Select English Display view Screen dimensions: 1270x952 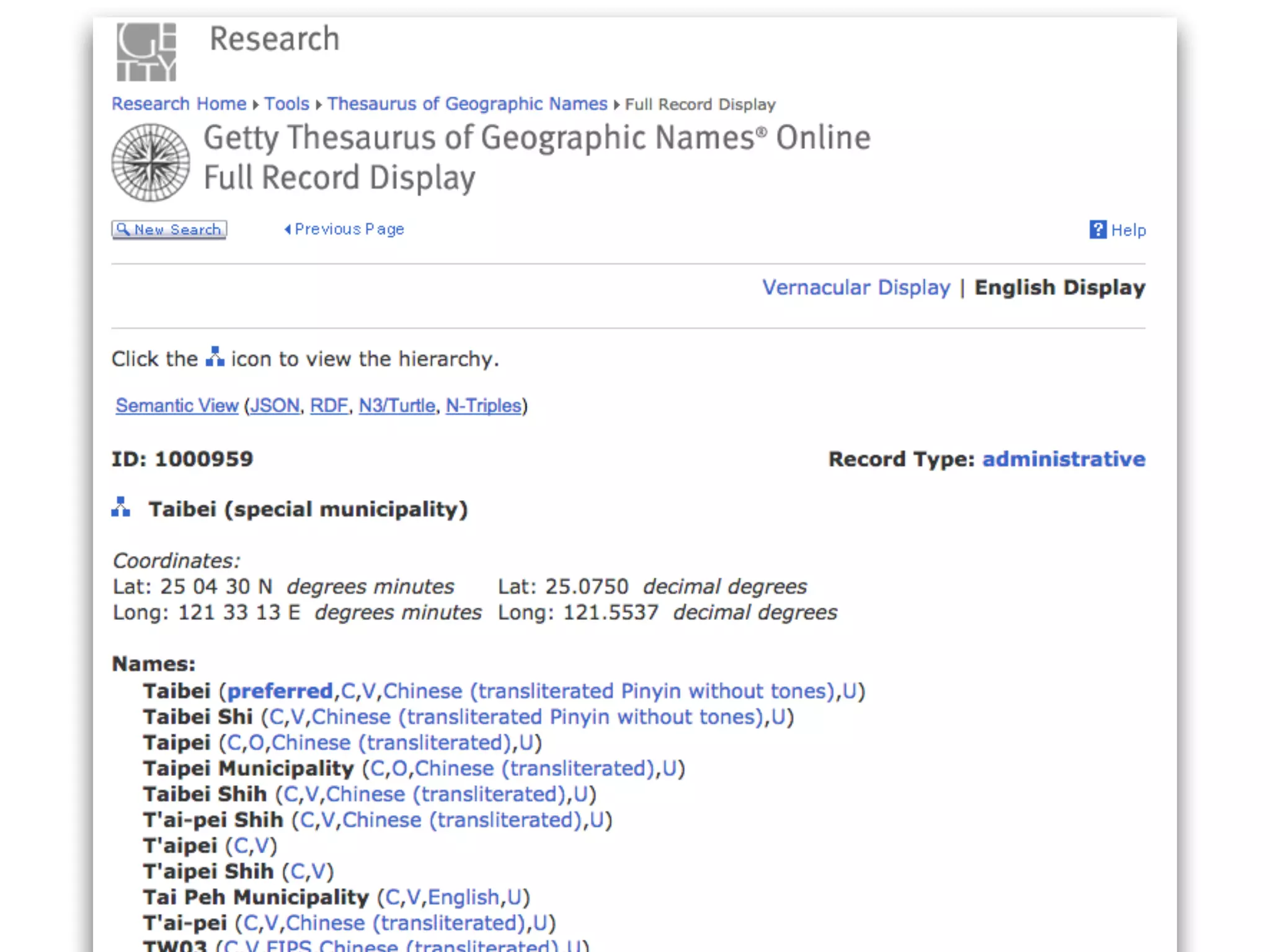[1059, 288]
